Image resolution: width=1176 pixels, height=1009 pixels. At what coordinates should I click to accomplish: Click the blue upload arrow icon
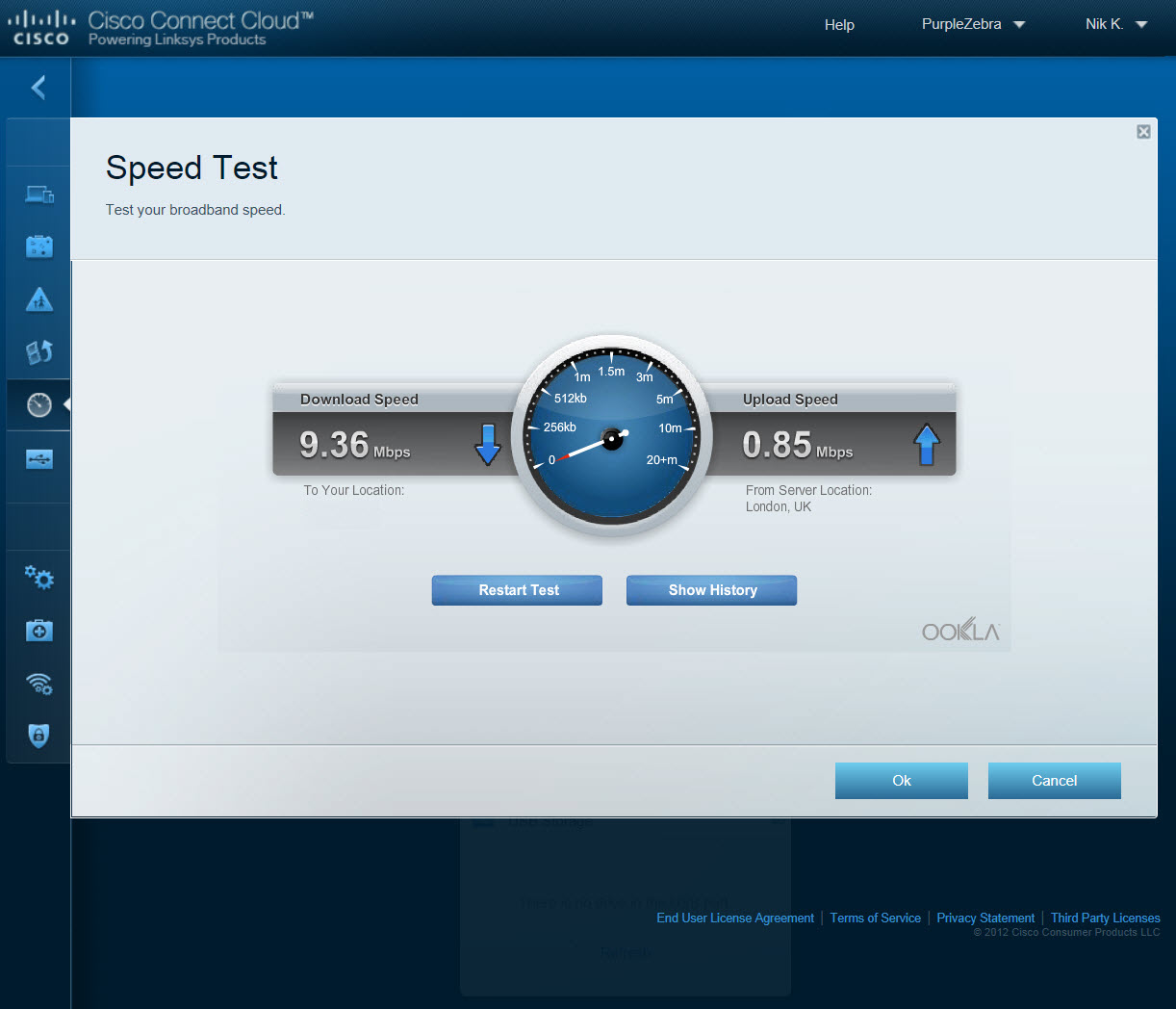[x=926, y=444]
